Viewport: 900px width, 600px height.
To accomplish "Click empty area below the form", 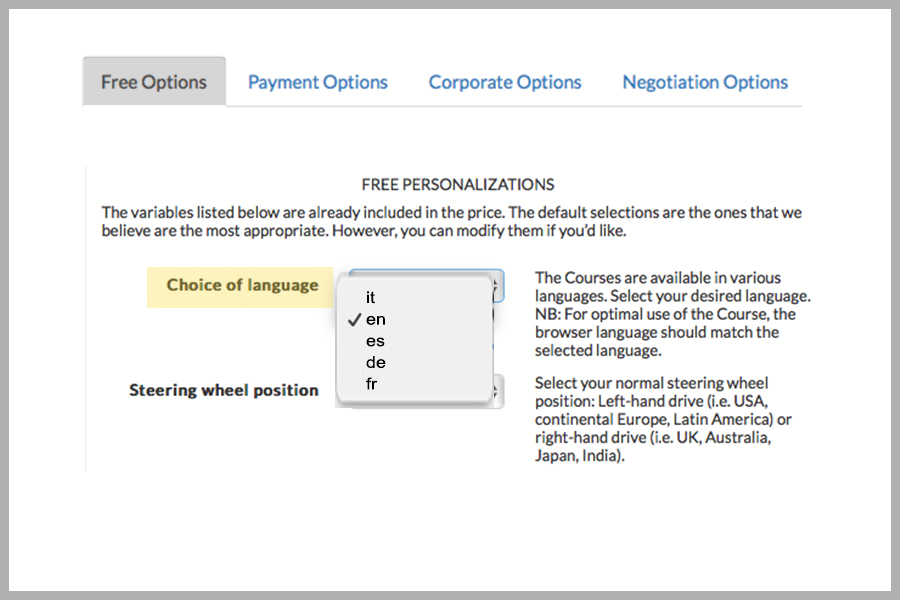I will [448, 528].
